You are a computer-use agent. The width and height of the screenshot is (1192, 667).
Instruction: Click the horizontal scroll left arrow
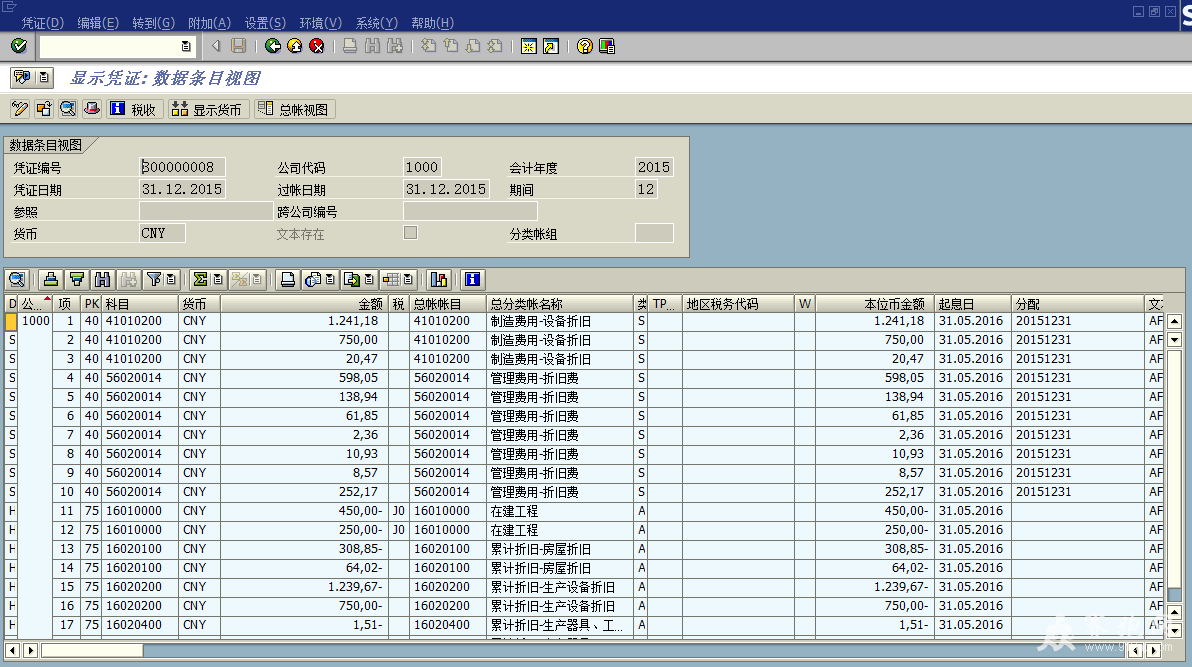pyautogui.click(x=12, y=650)
